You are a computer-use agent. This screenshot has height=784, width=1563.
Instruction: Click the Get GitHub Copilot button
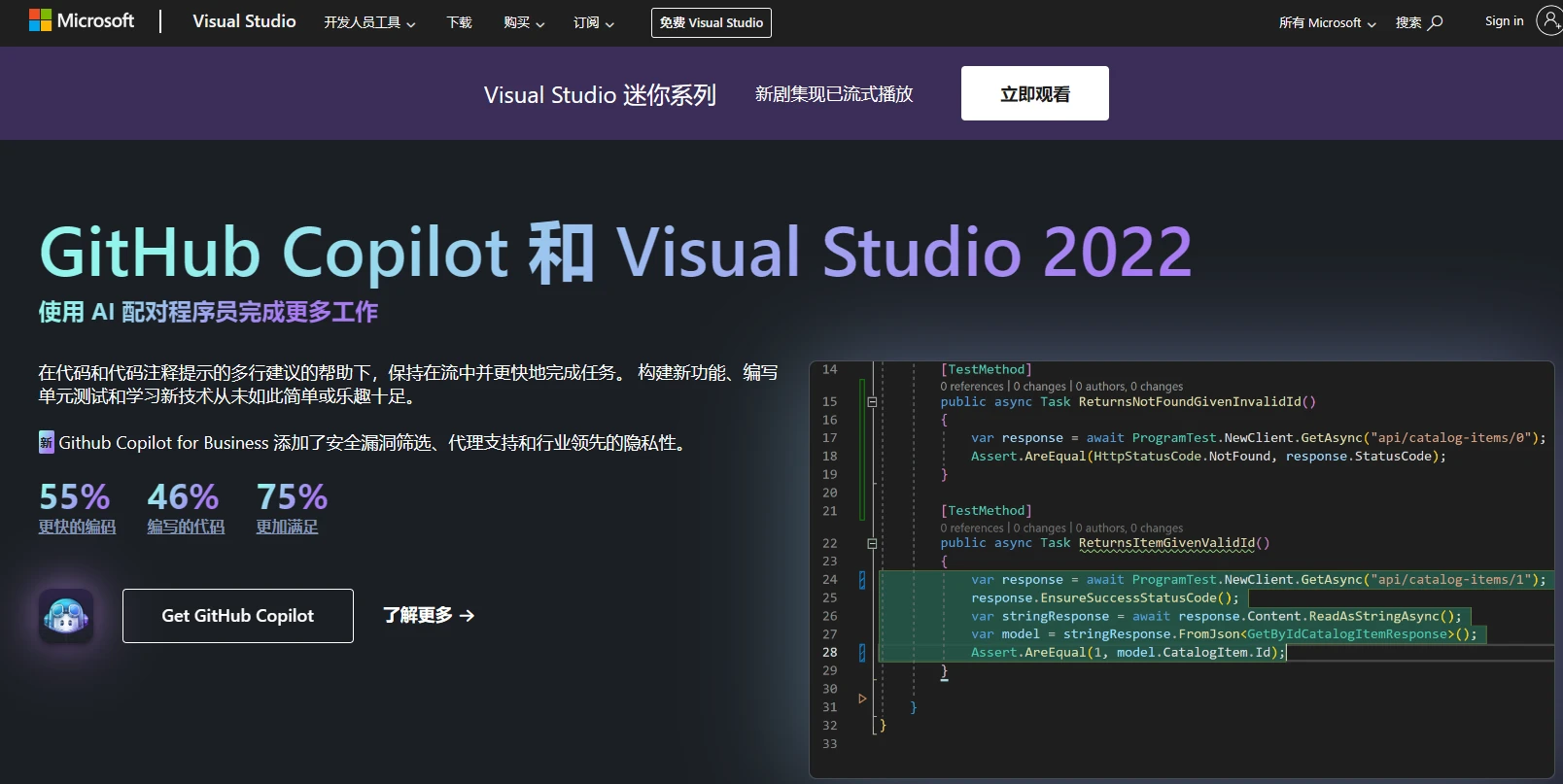[238, 616]
